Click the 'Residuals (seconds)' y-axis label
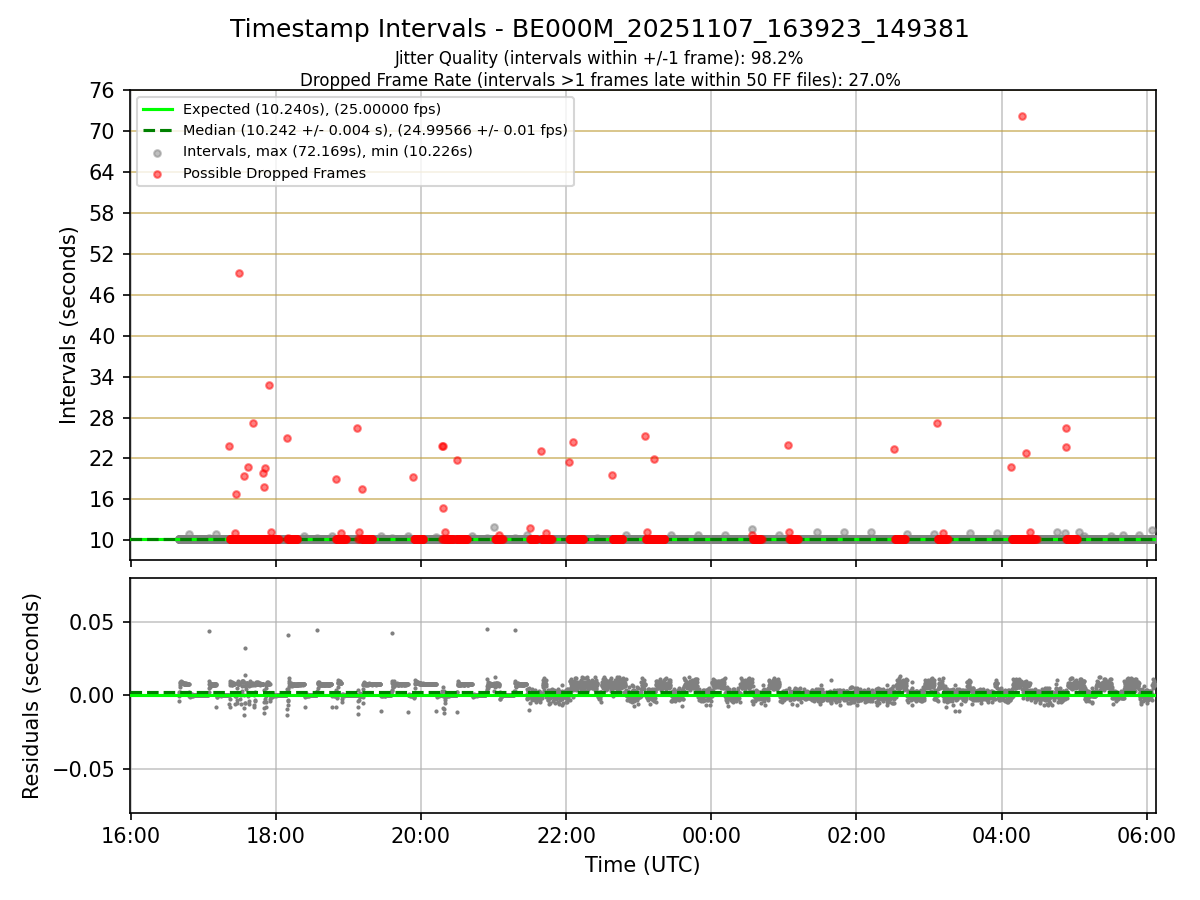1200x900 pixels. pos(32,696)
